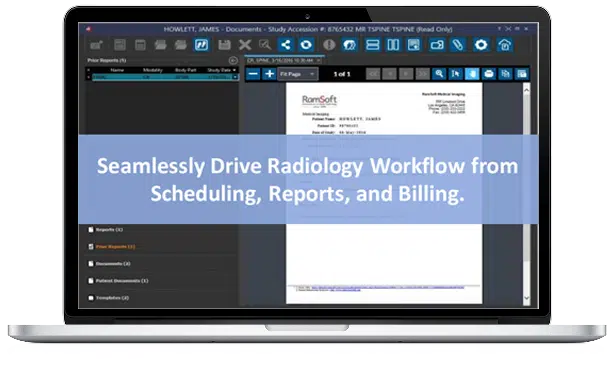
Task: Go to last page with double-right arrow
Action: [x=422, y=74]
